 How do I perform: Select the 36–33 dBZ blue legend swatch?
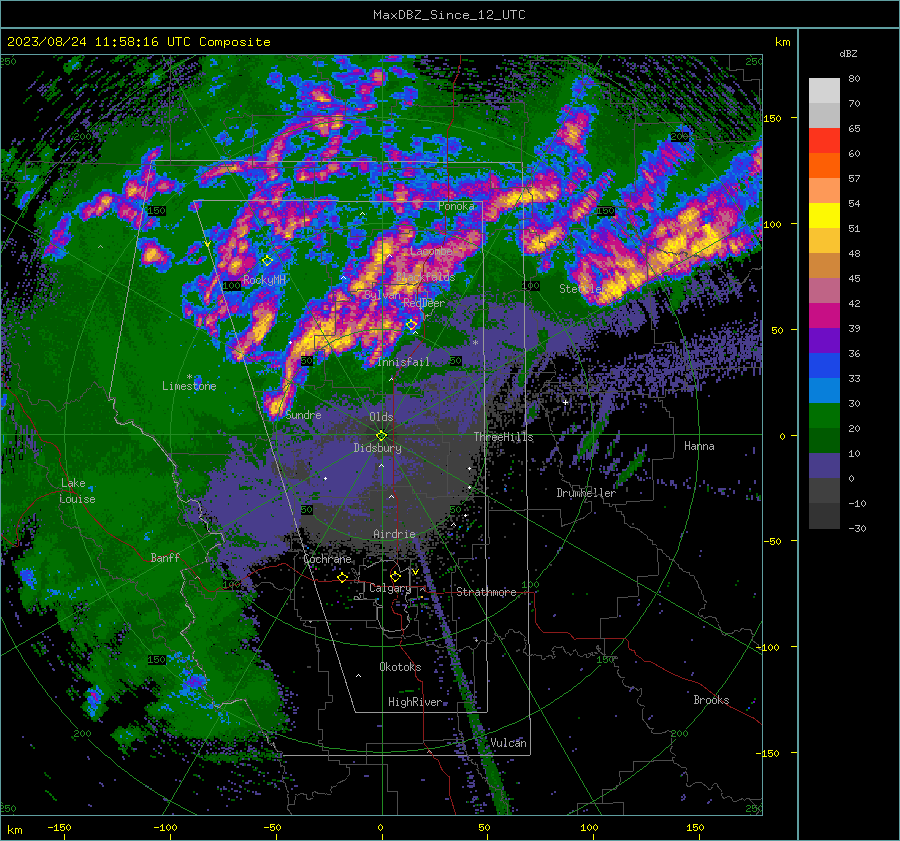[x=824, y=366]
